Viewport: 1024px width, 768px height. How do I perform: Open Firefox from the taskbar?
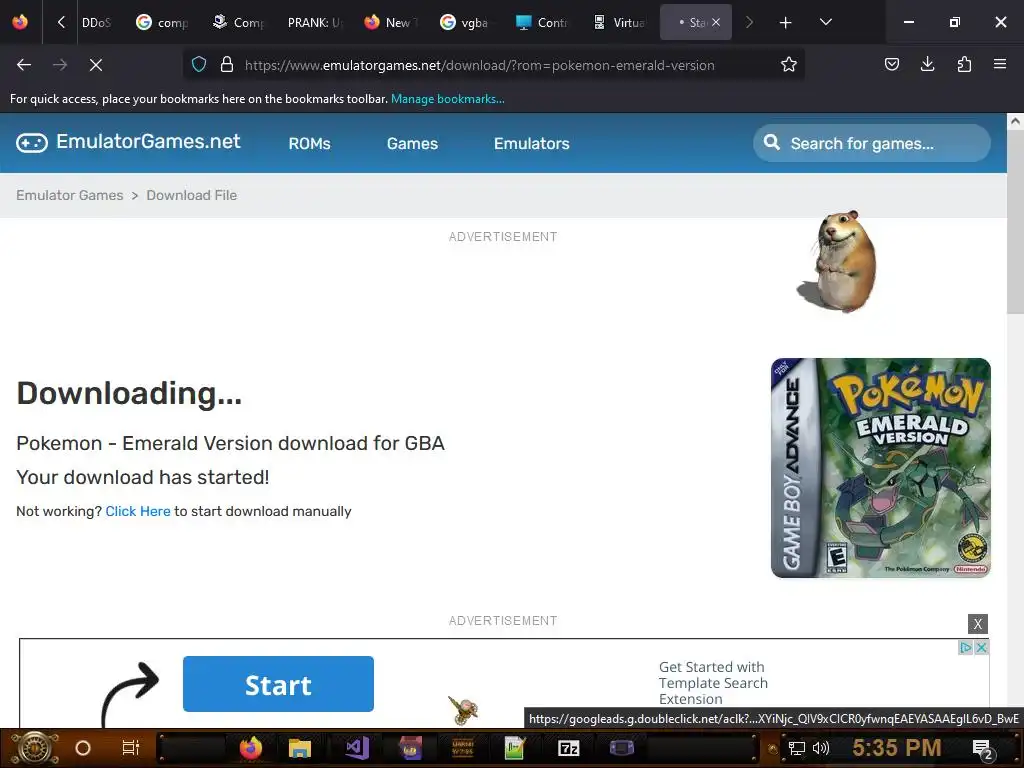[x=250, y=748]
